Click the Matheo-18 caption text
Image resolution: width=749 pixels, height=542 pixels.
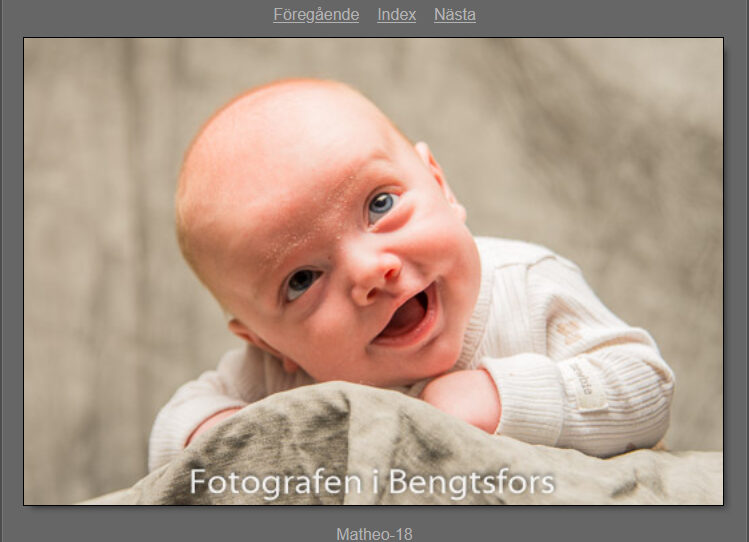(x=373, y=534)
